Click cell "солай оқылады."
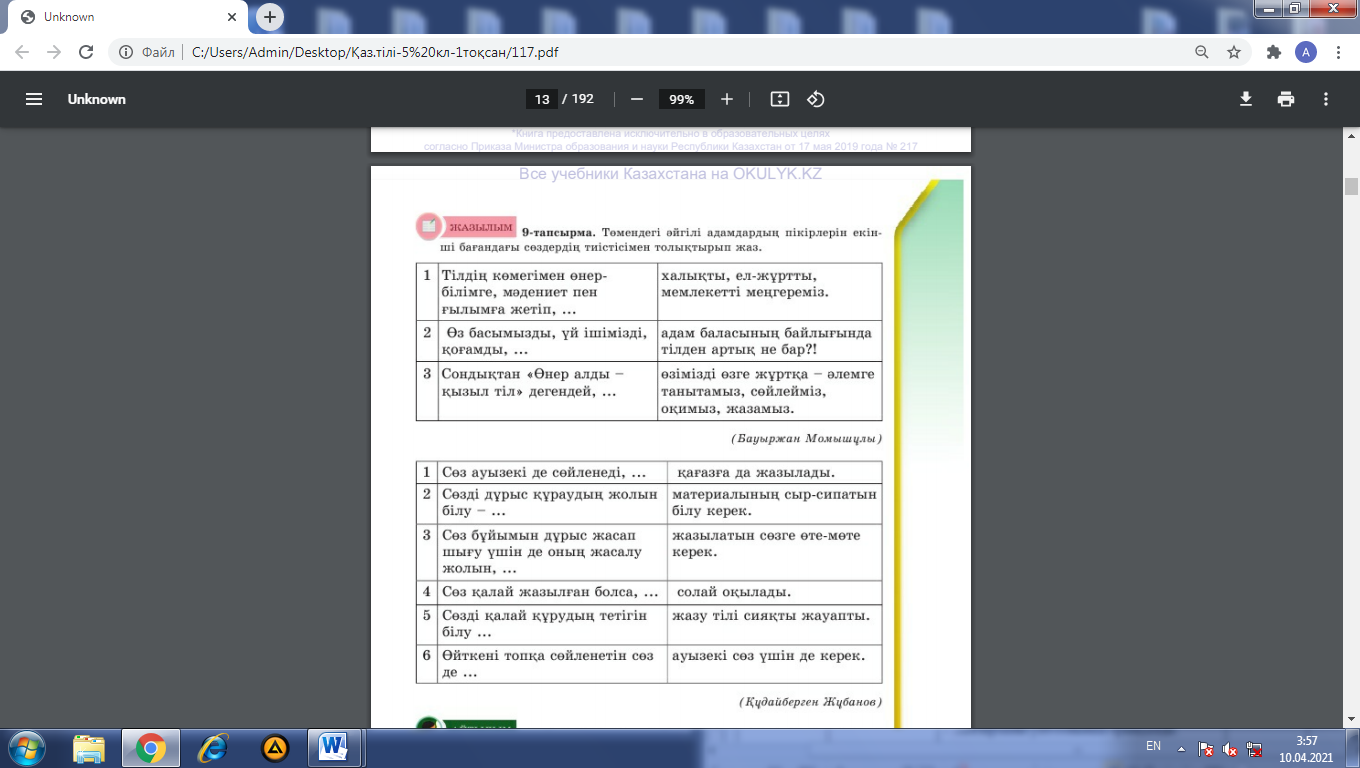This screenshot has height=768, width=1360. (774, 592)
